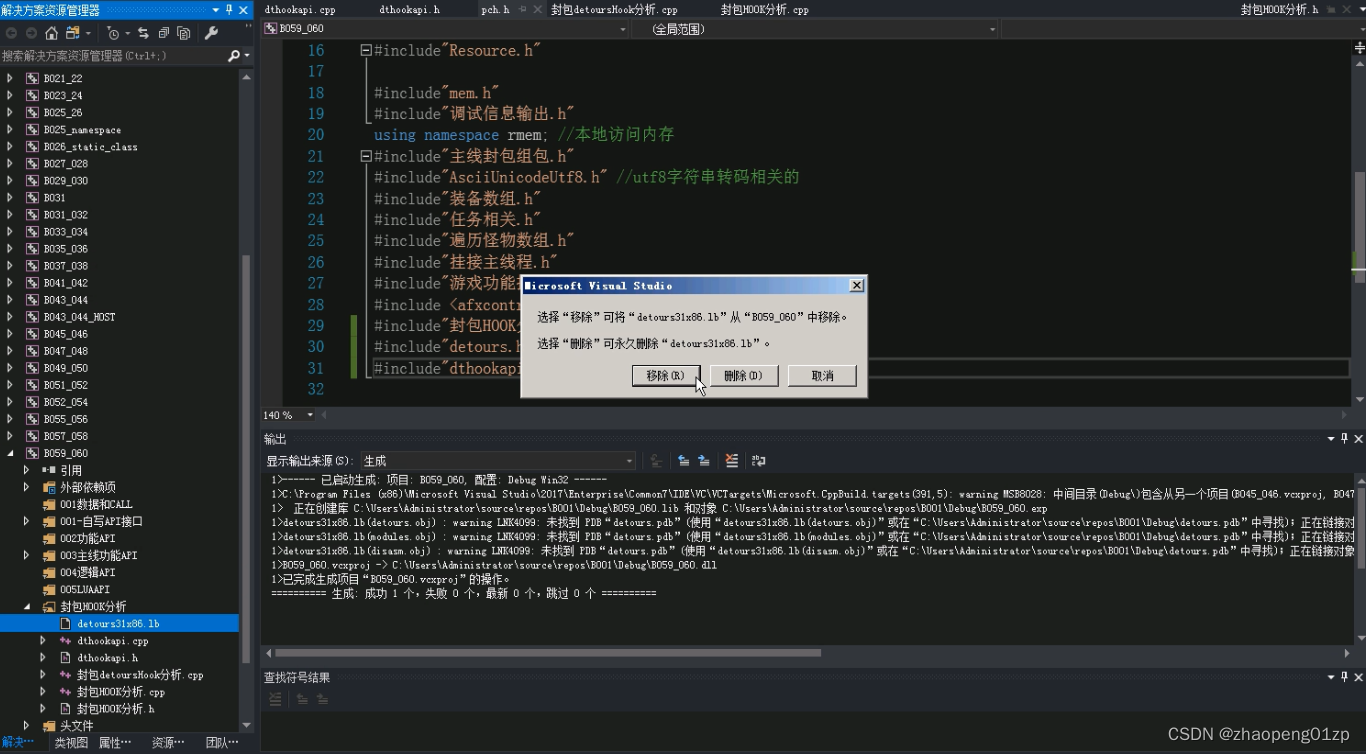Viewport: 1366px width, 754px height.
Task: Click the search magnifier in Solution Explorer
Action: (234, 56)
